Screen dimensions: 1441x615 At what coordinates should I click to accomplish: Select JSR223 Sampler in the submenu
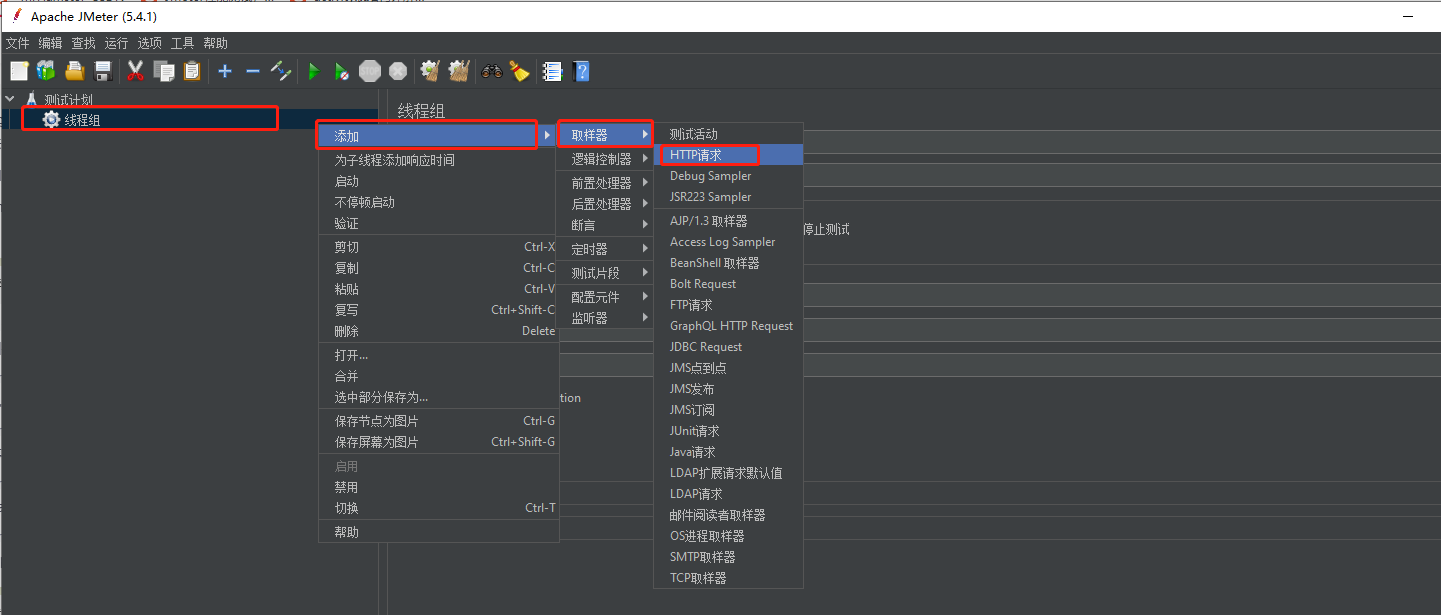click(729, 197)
